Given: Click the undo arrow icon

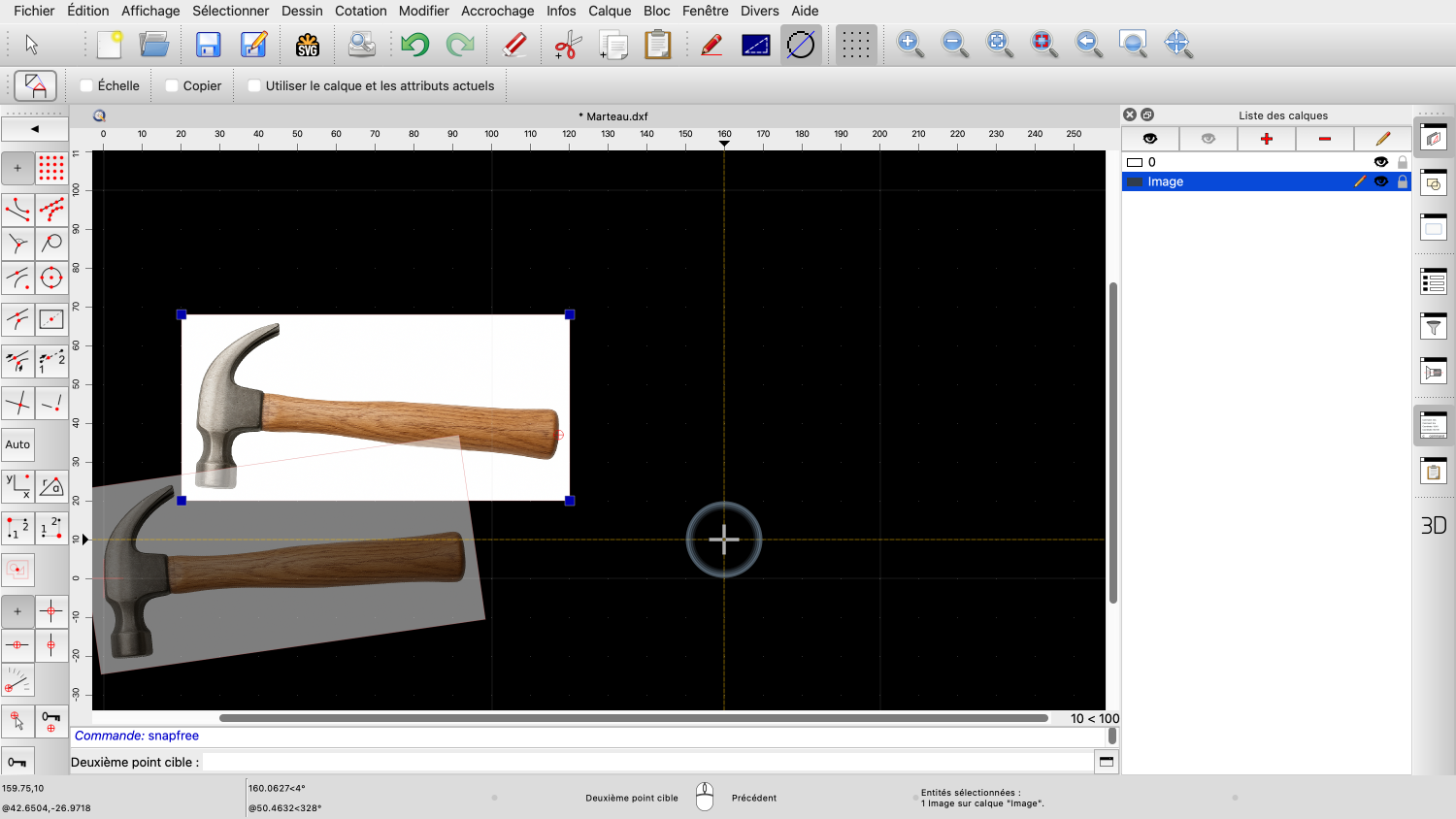Looking at the screenshot, I should [414, 45].
